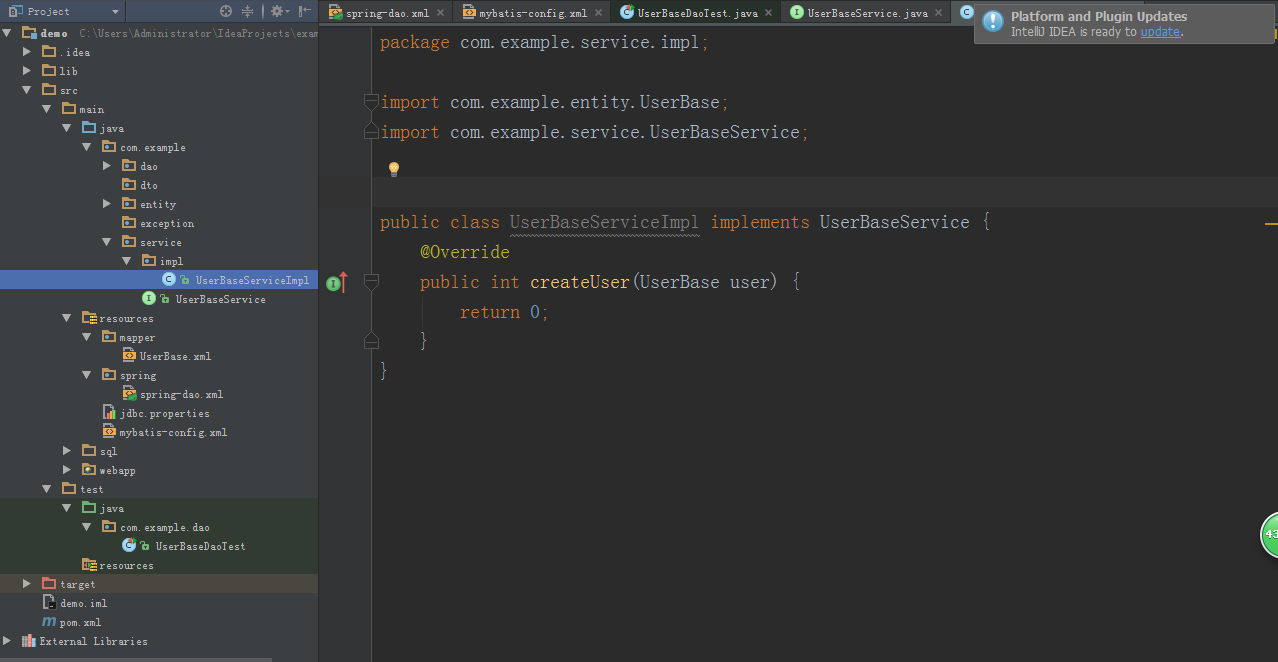Switch to mybatis-config.xml tab
The width and height of the screenshot is (1278, 662).
[x=533, y=13]
